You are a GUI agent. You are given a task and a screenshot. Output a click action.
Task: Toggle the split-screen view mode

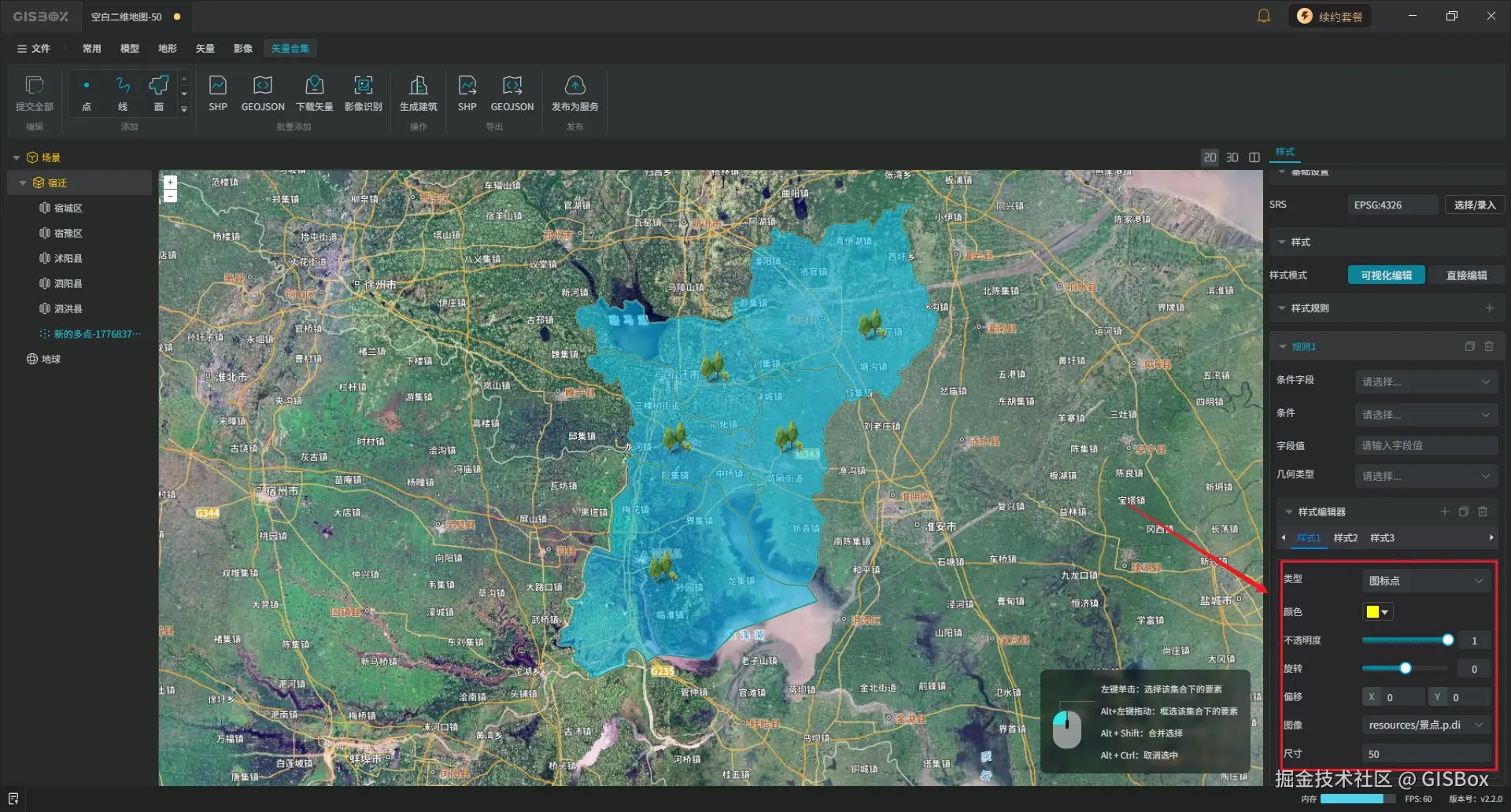tap(1254, 157)
